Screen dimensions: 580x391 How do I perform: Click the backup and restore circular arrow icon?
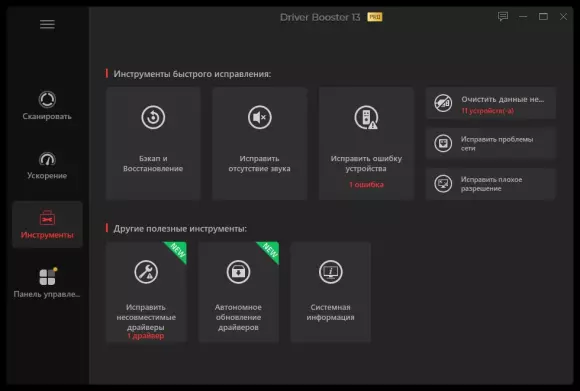(x=153, y=117)
